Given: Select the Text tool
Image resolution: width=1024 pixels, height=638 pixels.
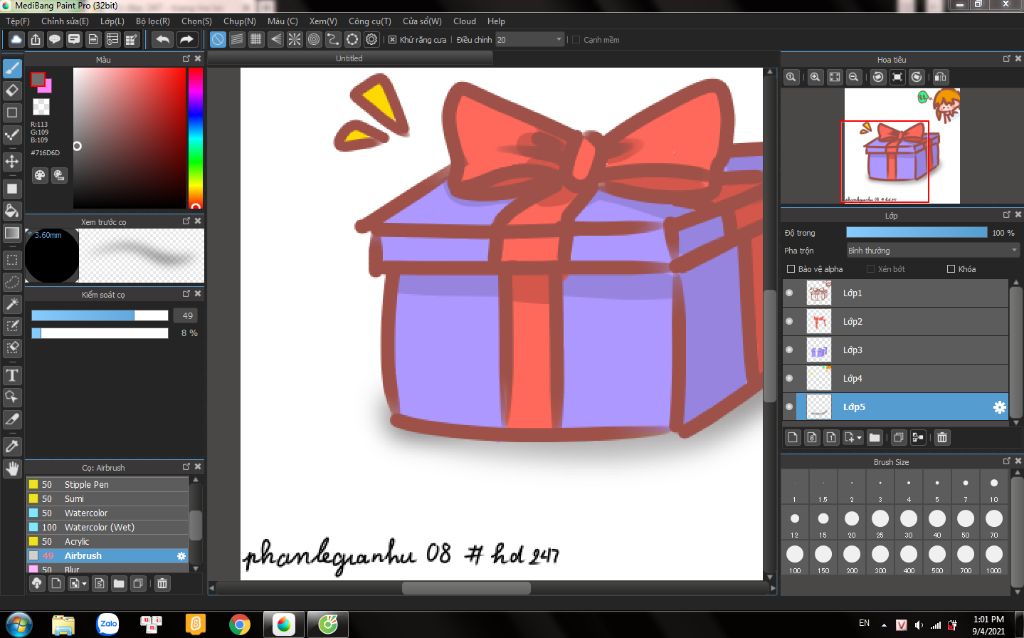Looking at the screenshot, I should tap(12, 375).
